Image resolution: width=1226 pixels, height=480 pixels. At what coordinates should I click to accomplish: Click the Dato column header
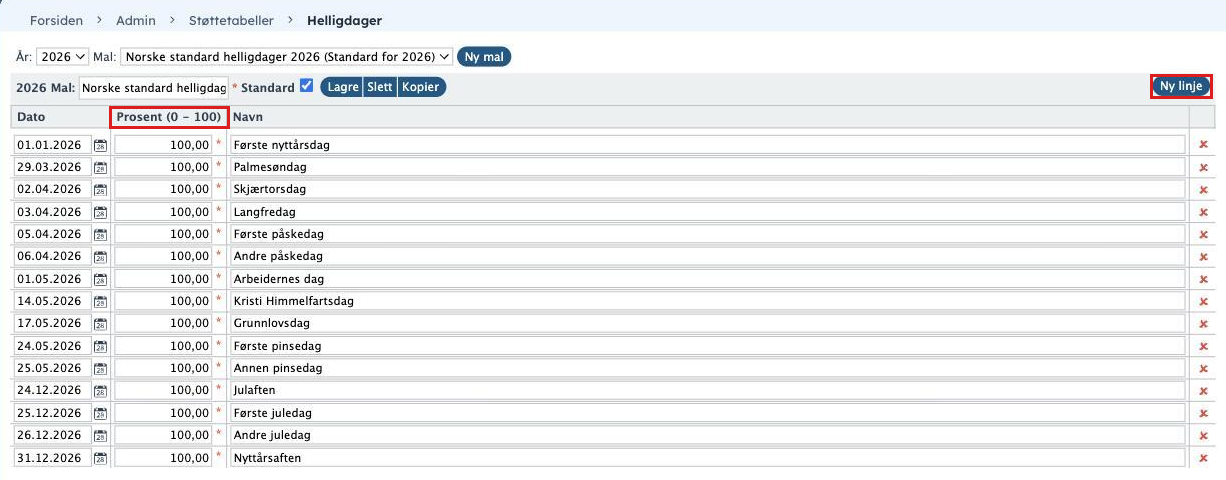(x=31, y=117)
